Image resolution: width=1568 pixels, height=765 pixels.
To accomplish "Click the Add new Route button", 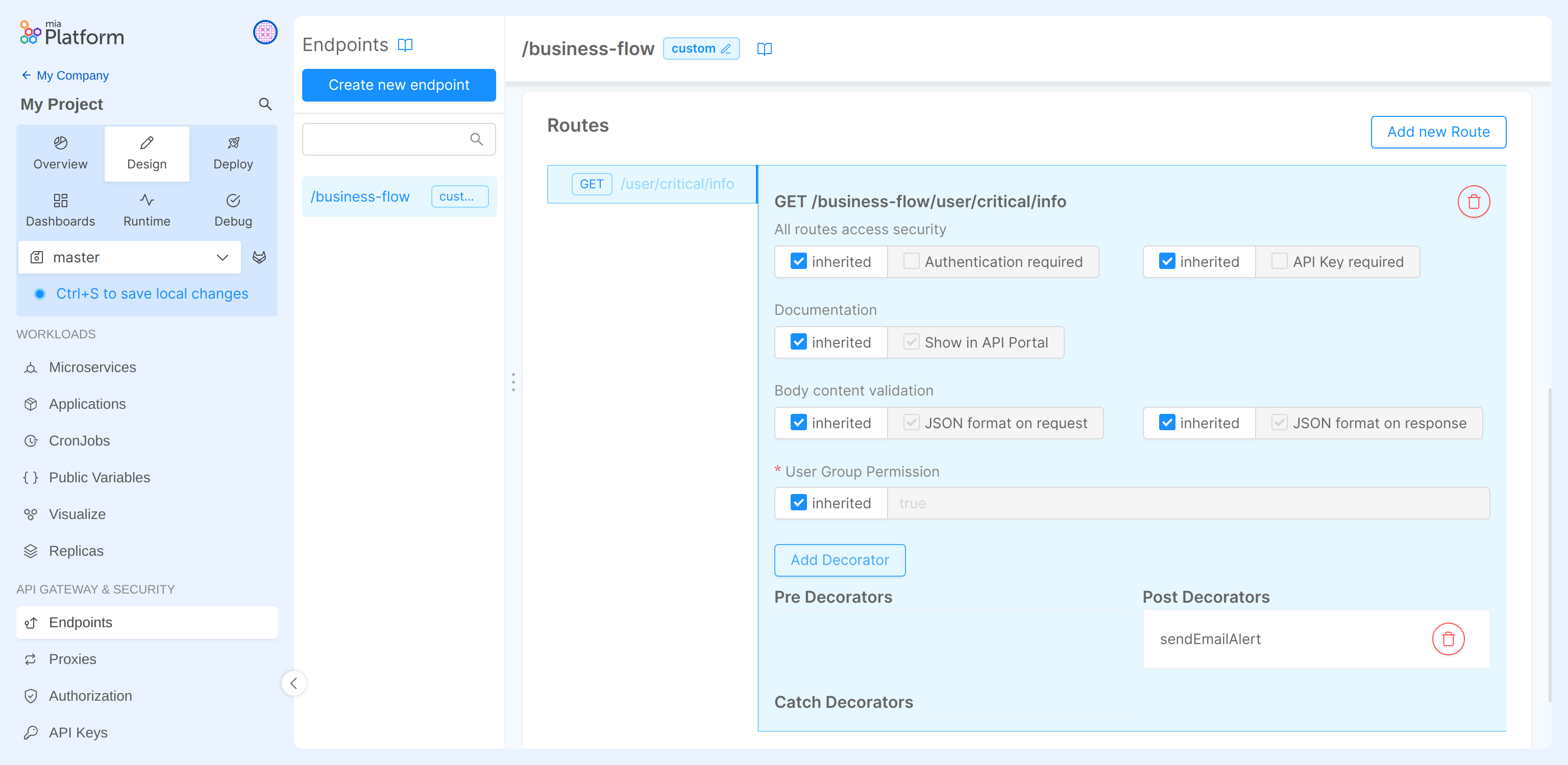I will (x=1438, y=132).
